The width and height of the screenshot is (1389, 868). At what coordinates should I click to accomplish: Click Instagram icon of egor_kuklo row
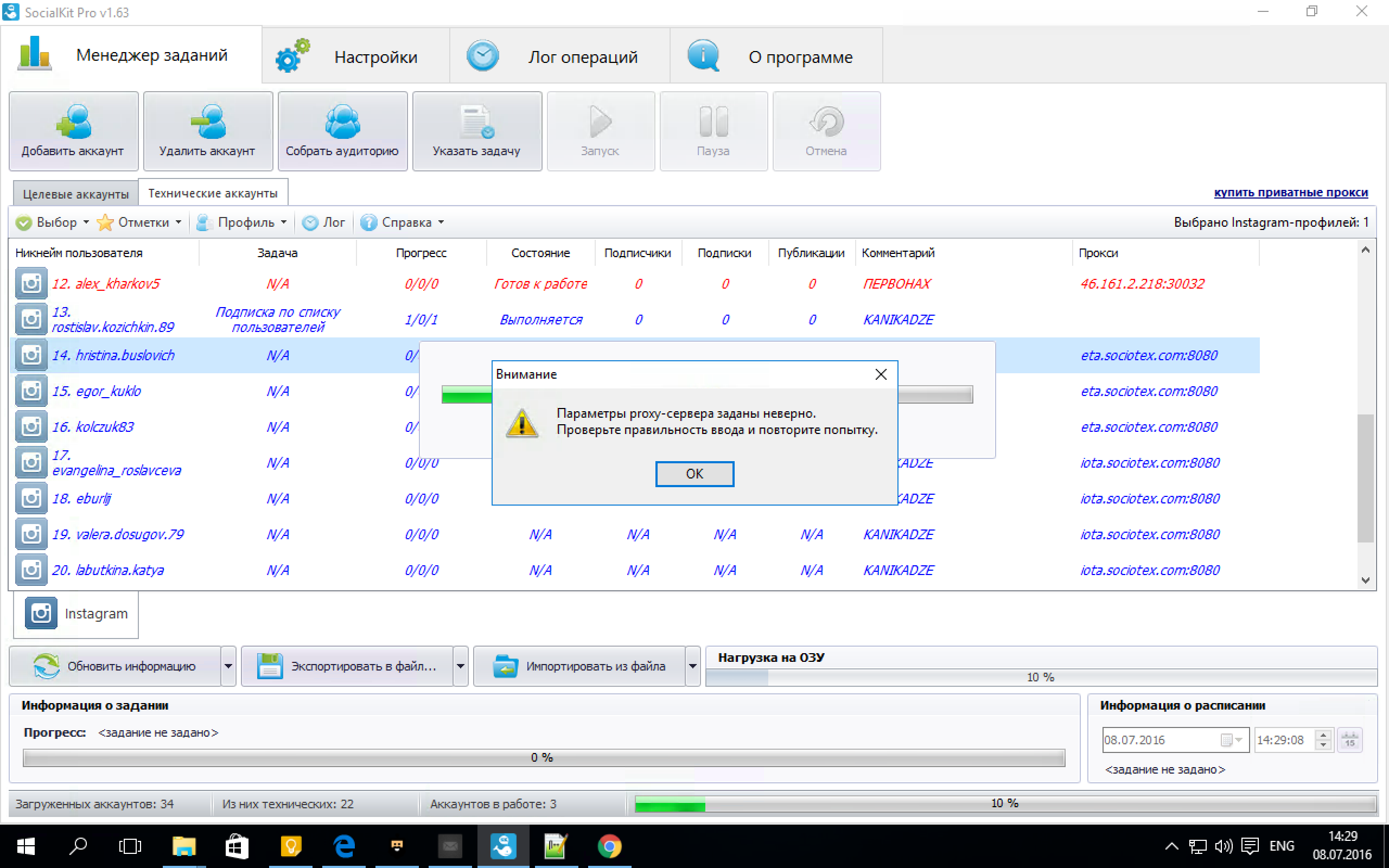click(31, 391)
